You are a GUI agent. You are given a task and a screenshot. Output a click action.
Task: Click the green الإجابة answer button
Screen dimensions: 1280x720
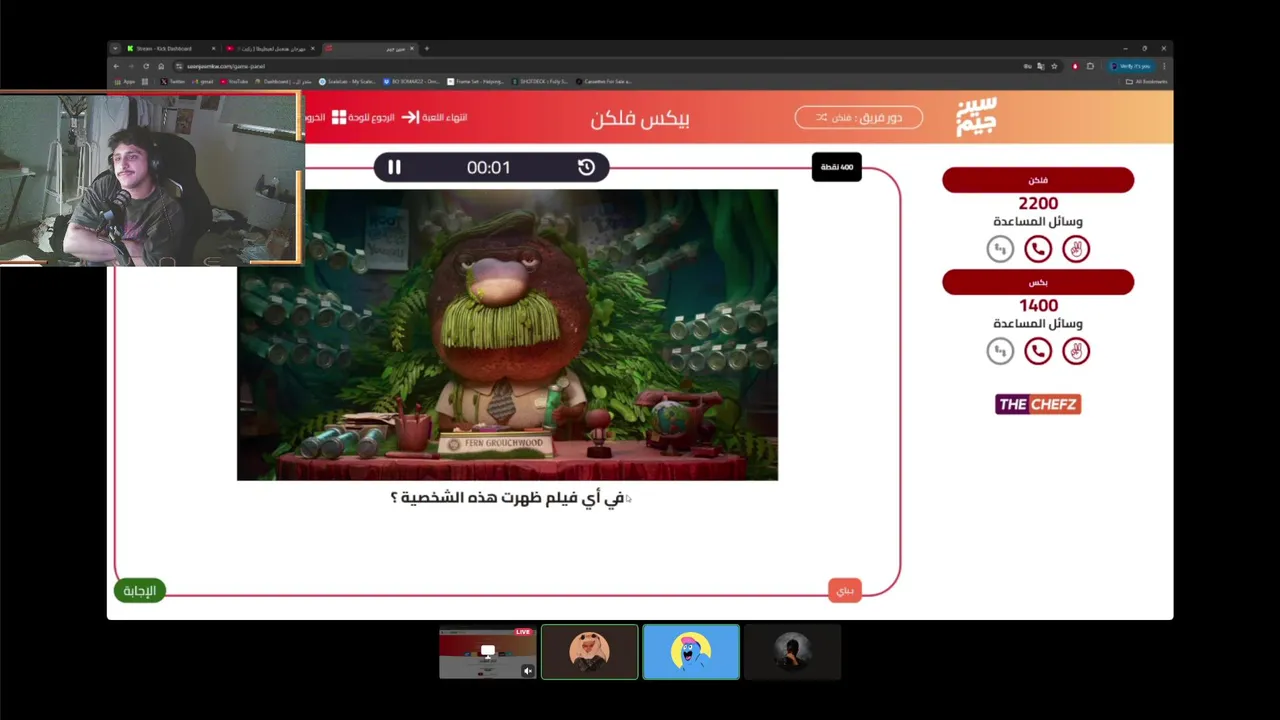(x=139, y=591)
